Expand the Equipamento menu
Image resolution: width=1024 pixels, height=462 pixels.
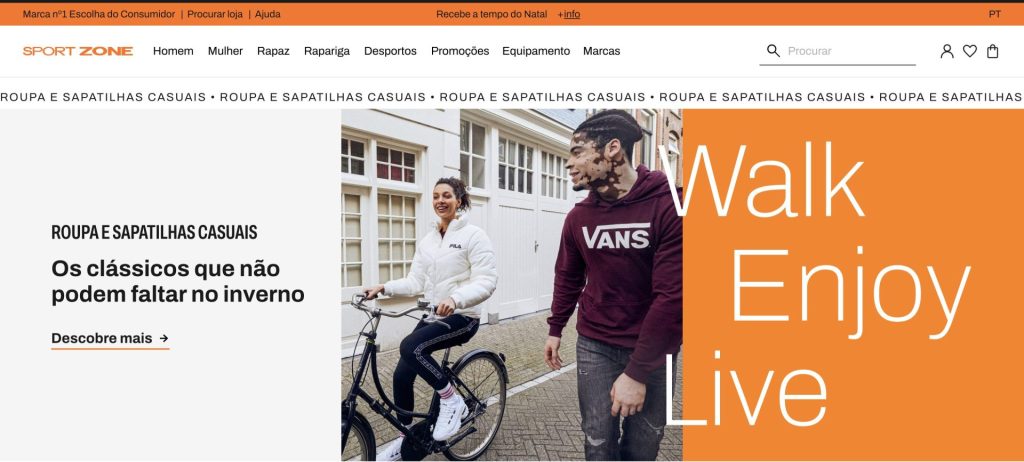(x=536, y=51)
